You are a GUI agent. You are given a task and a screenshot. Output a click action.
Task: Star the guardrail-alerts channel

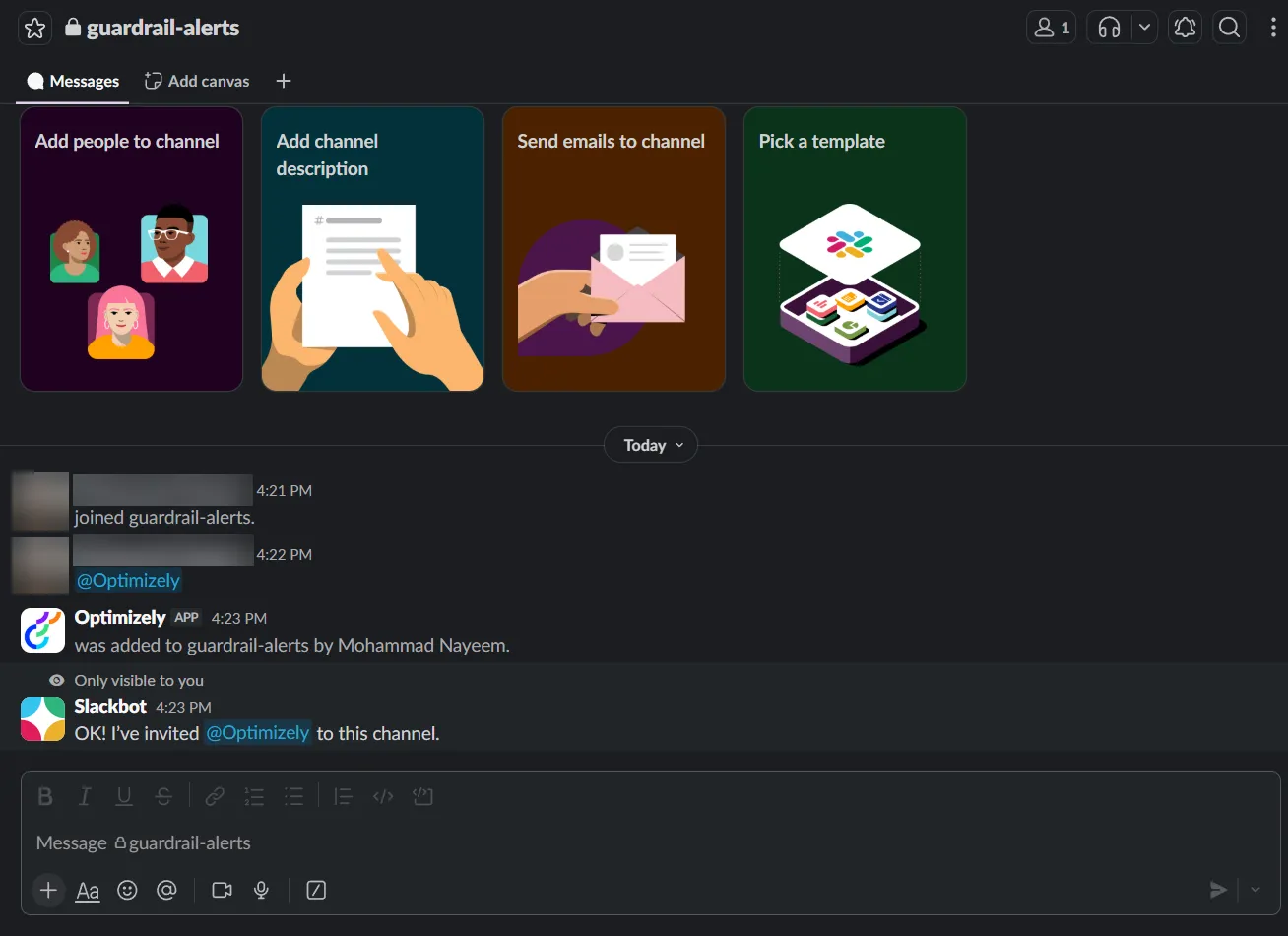coord(34,29)
